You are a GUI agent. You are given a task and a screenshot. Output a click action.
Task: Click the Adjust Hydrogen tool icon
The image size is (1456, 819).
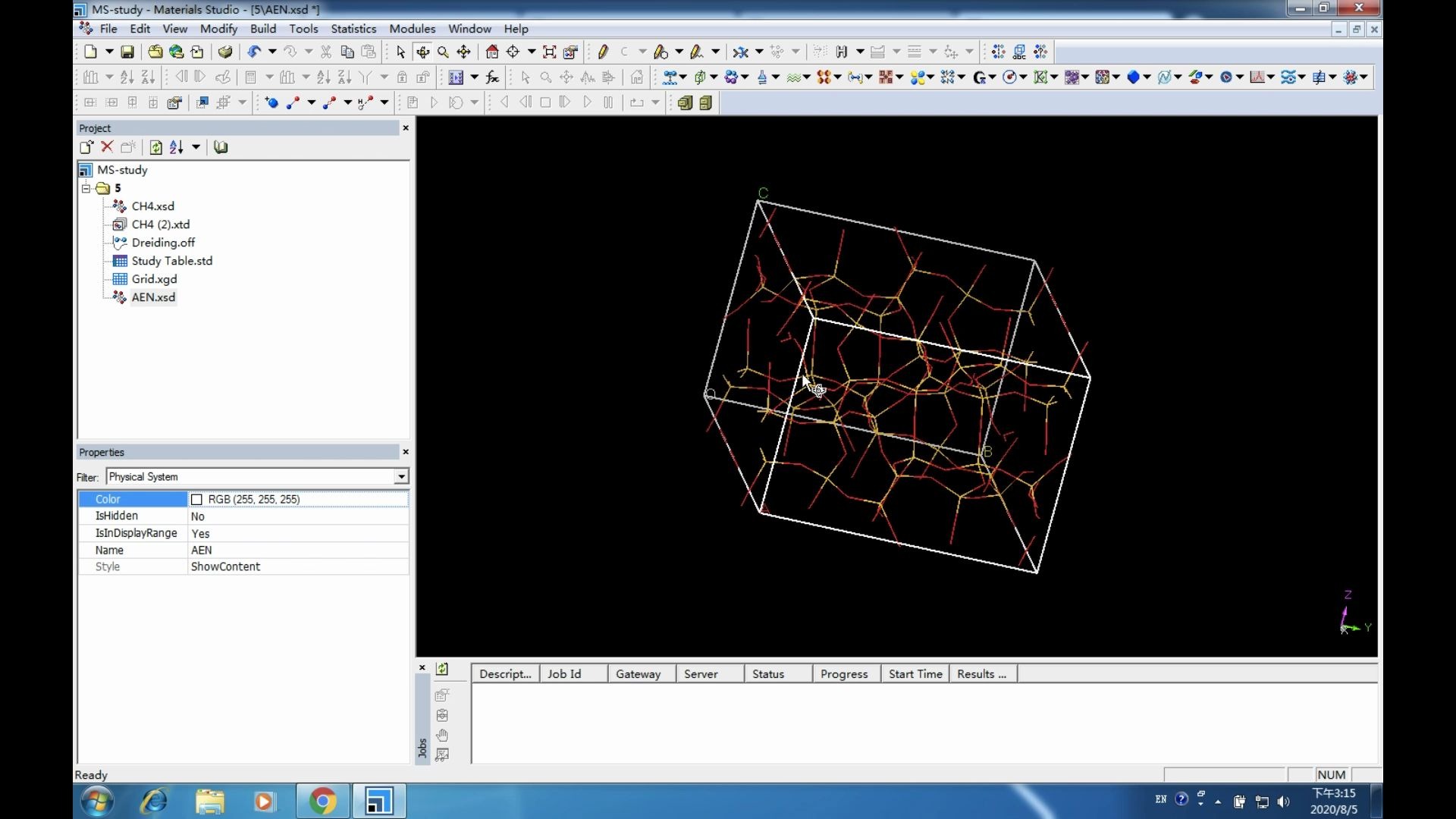point(841,52)
